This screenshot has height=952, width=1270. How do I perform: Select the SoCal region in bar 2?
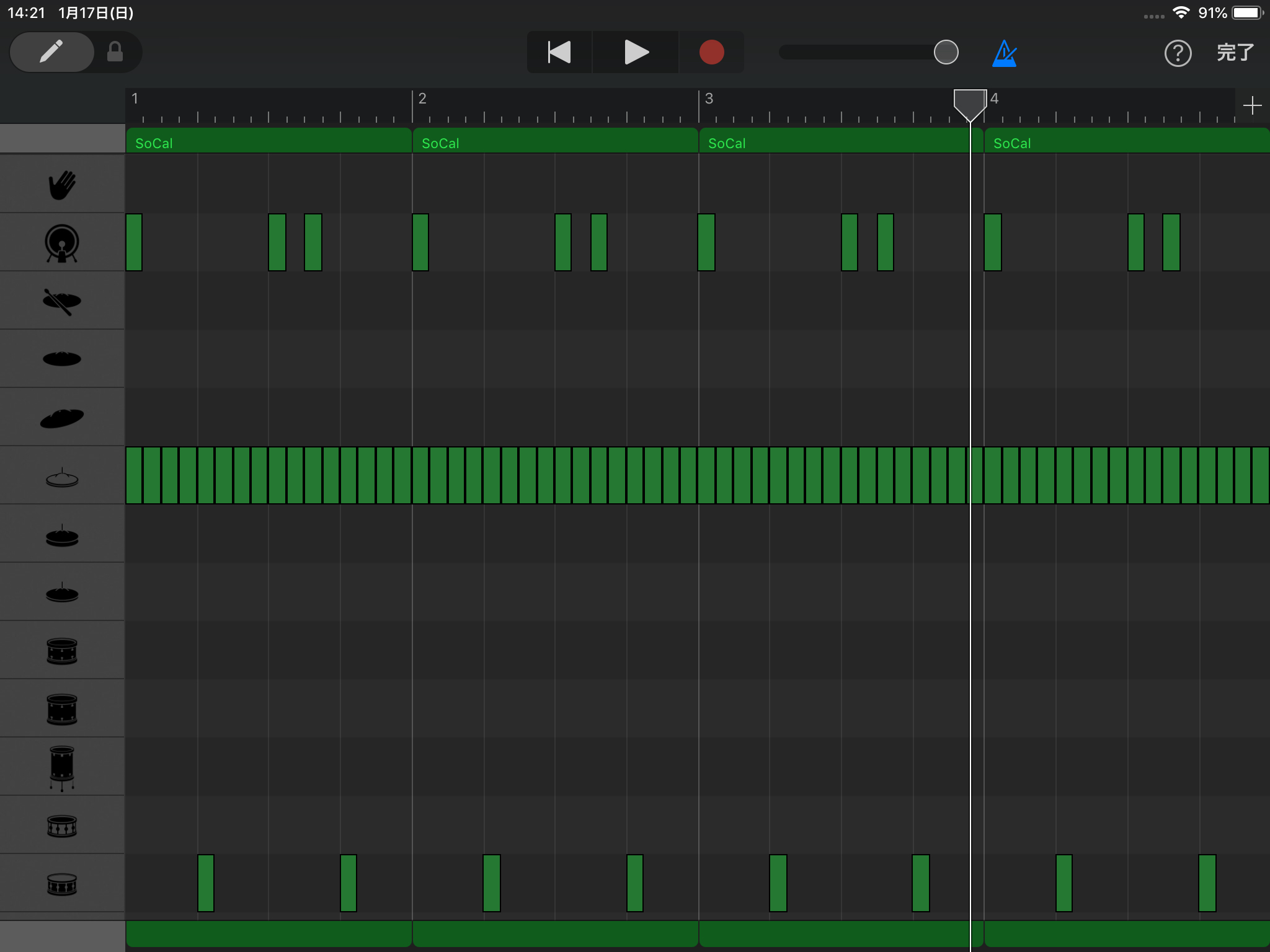tap(555, 141)
